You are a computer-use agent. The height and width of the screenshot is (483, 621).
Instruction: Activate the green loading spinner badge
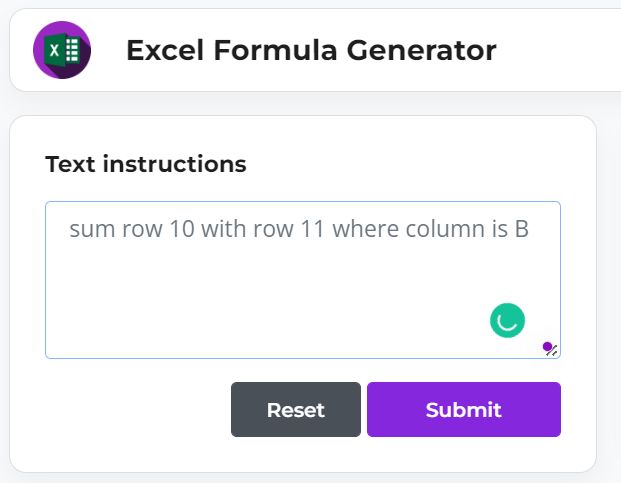tap(507, 320)
